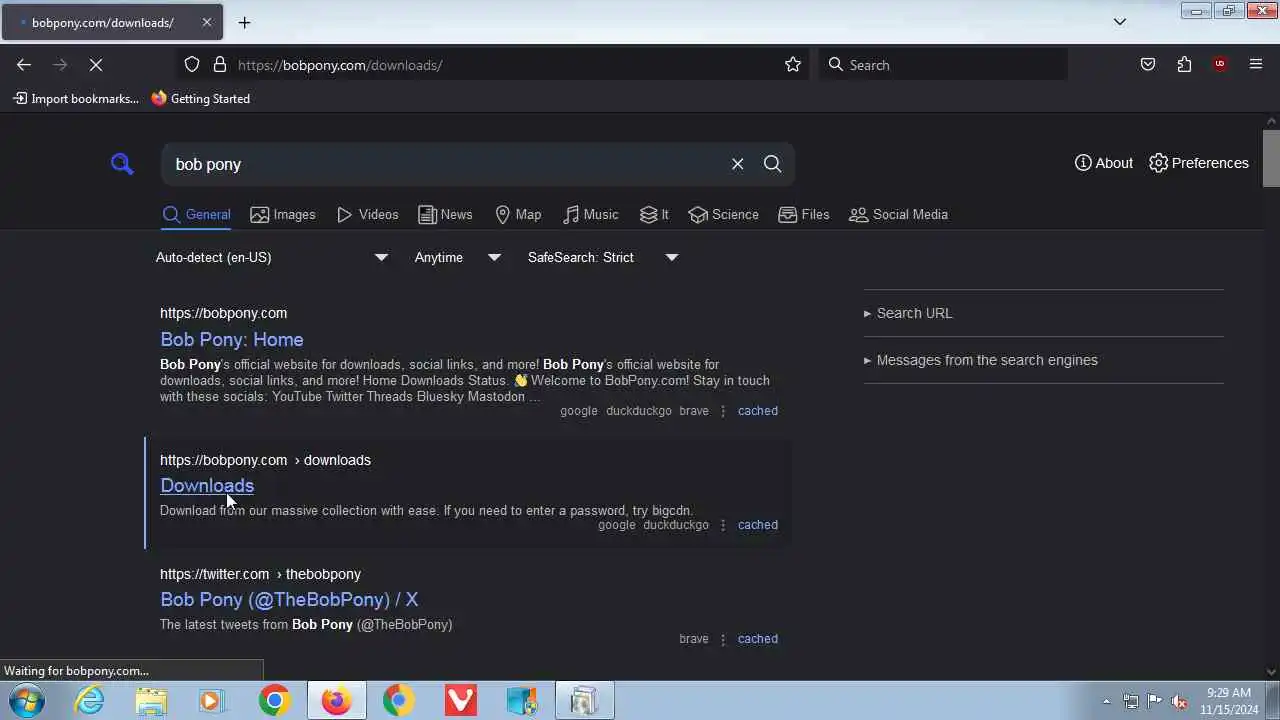Switch to the Images tab
The image size is (1280, 720).
(x=283, y=214)
